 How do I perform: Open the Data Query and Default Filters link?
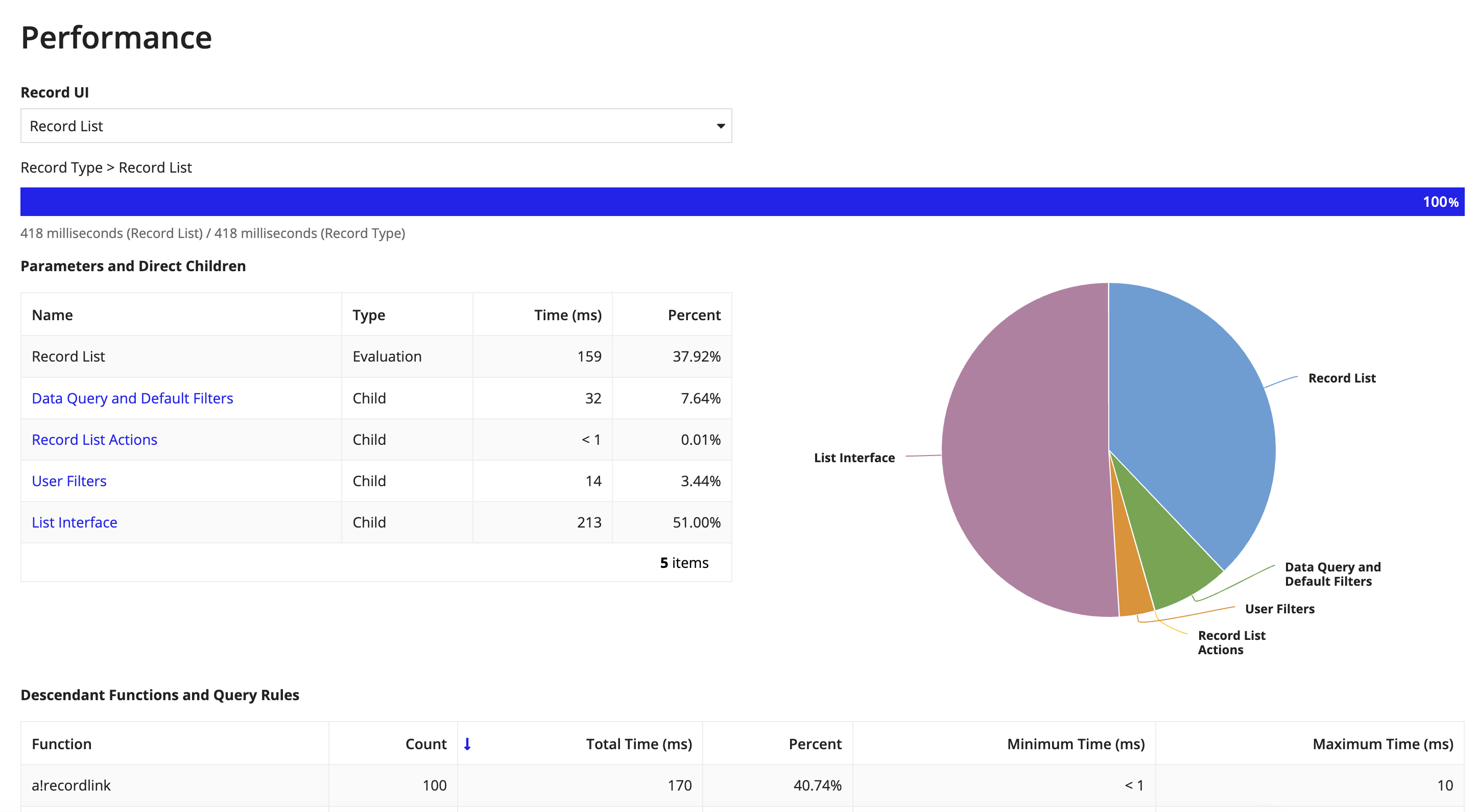tap(132, 398)
